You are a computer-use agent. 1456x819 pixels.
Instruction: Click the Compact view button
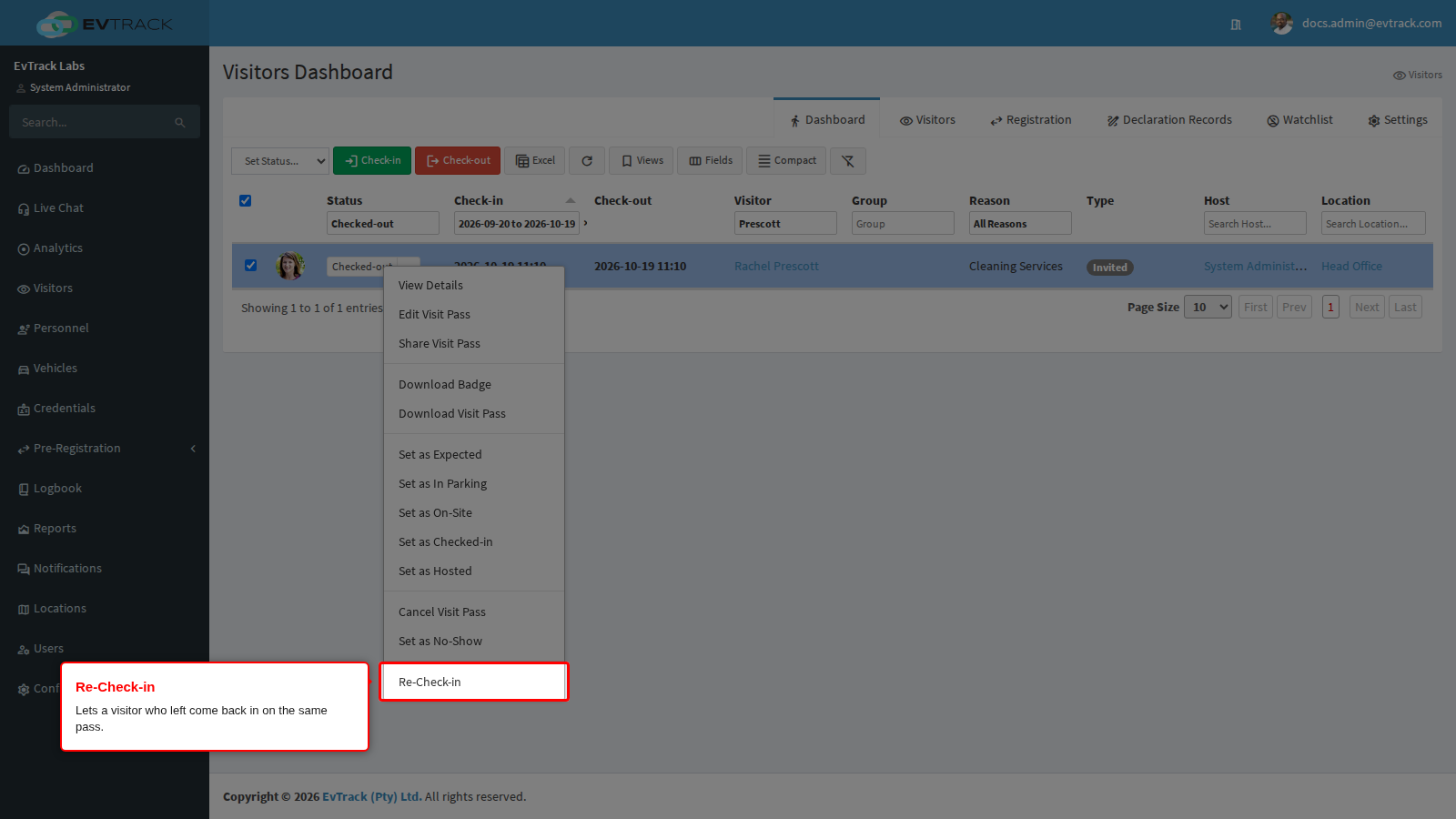[x=786, y=161]
